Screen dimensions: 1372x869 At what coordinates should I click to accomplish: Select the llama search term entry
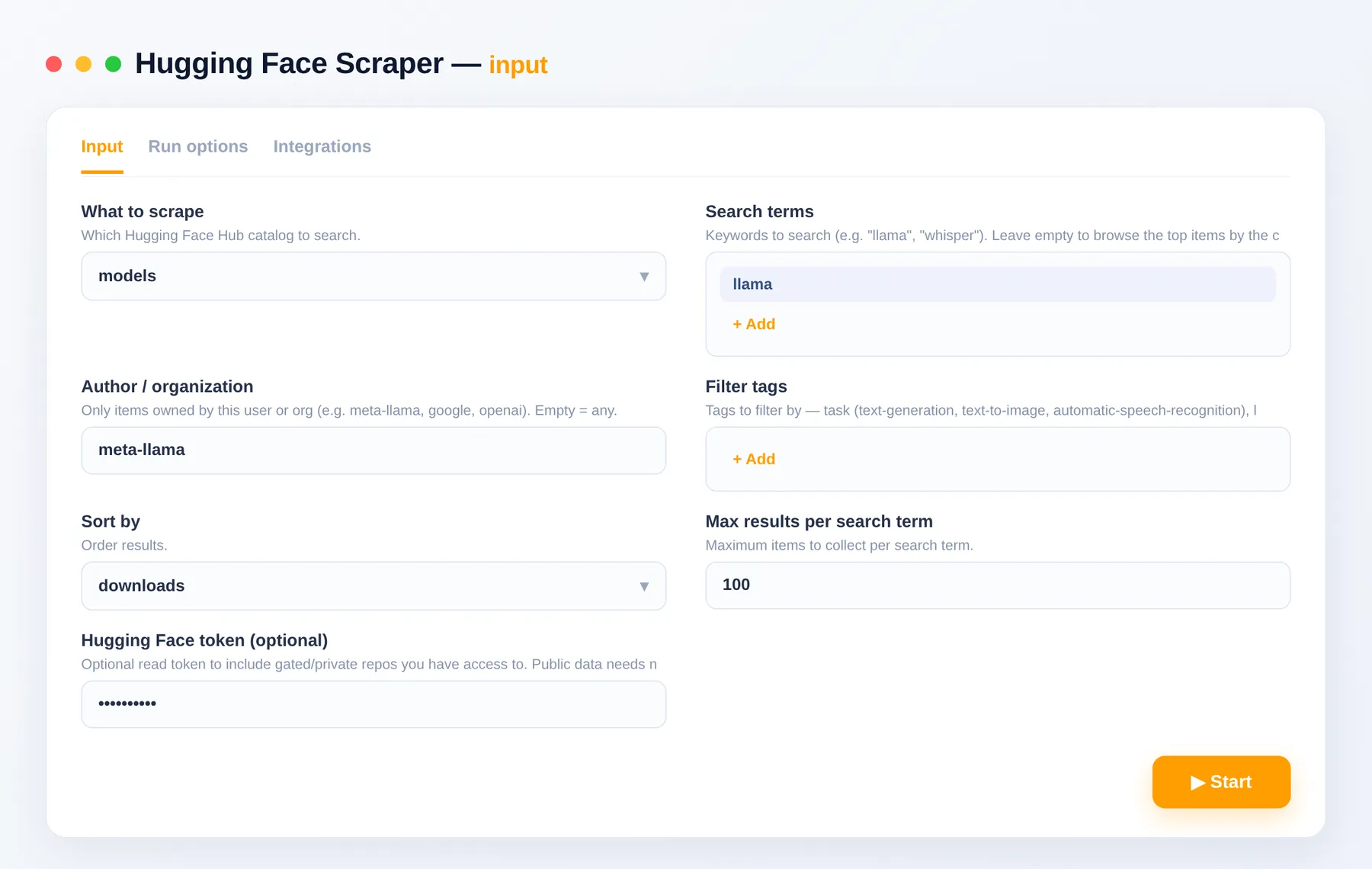[998, 284]
